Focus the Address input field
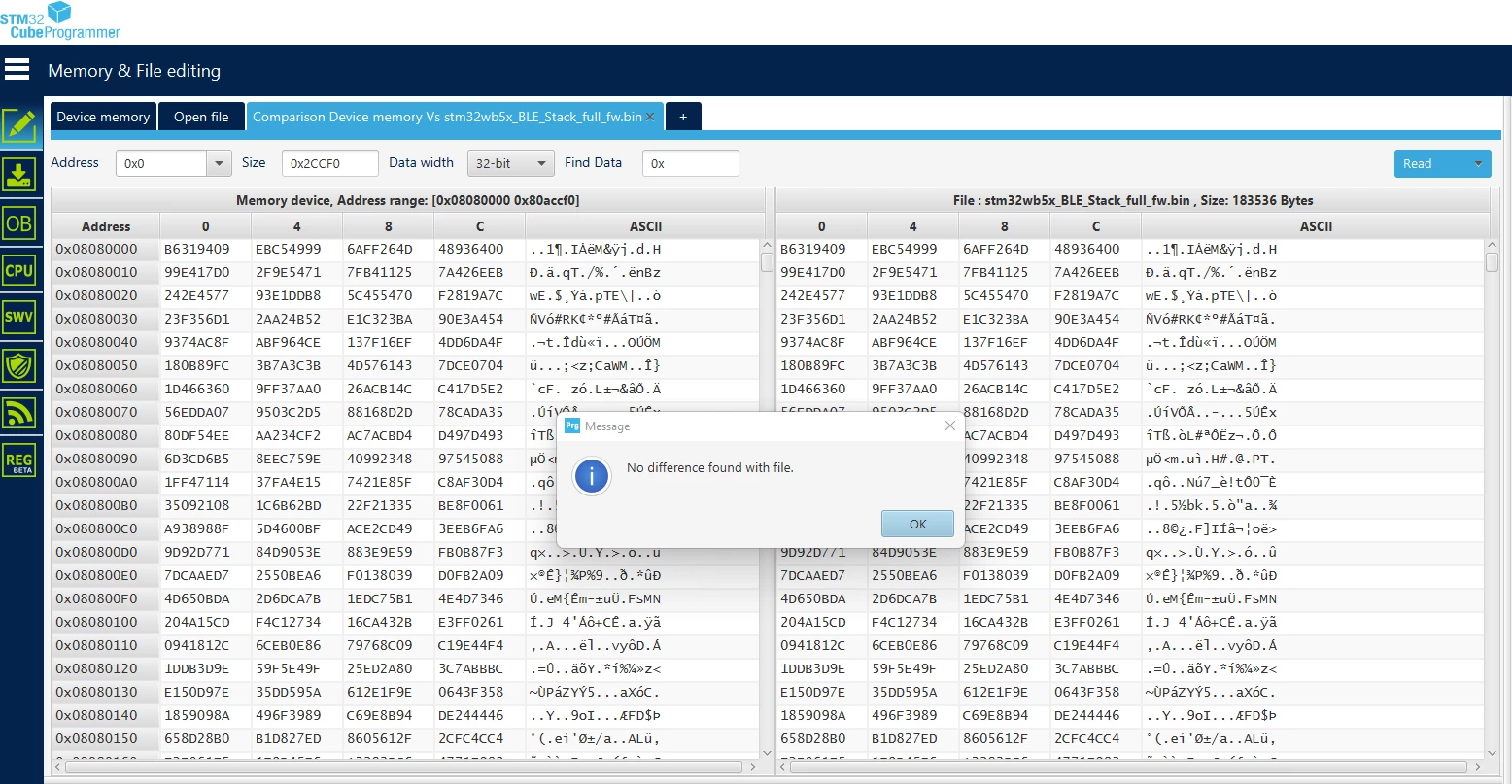The width and height of the screenshot is (1512, 784). point(161,163)
